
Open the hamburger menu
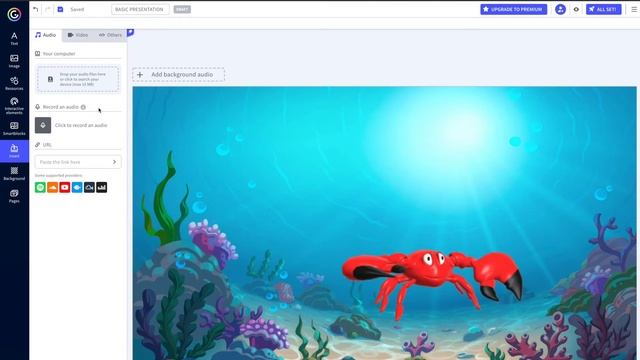[x=634, y=9]
